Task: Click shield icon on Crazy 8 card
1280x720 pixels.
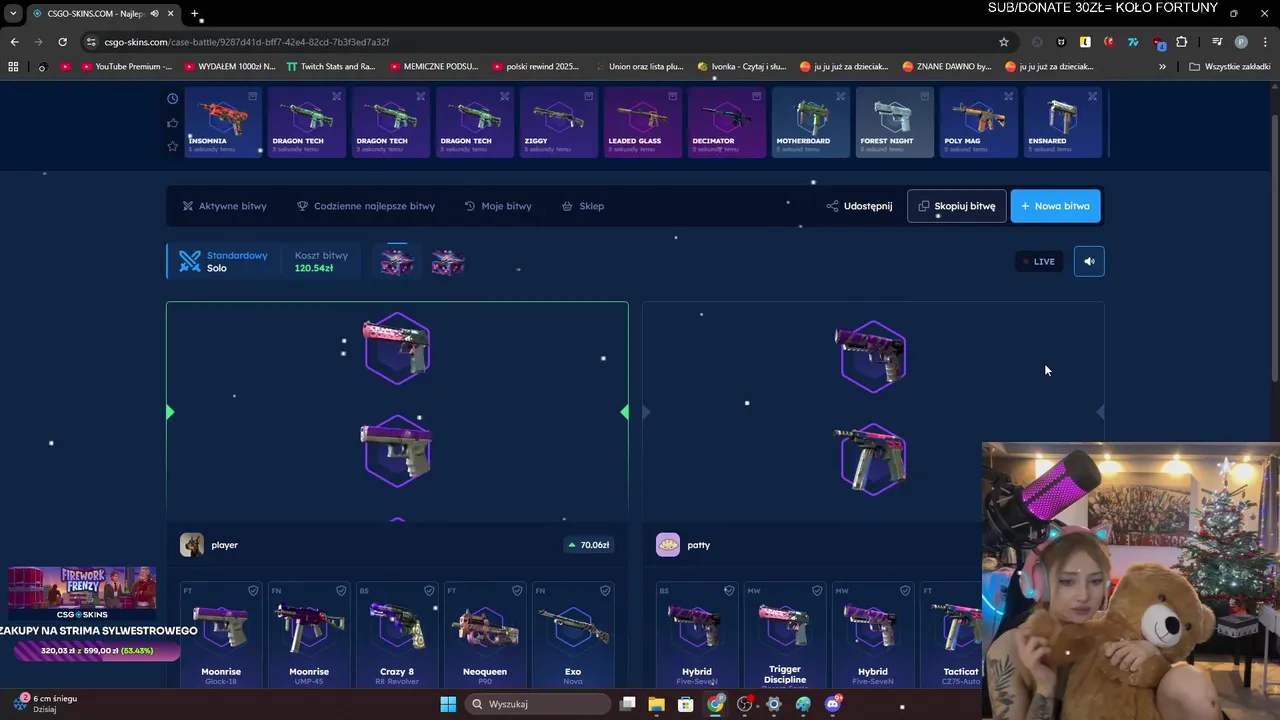Action: 429,591
